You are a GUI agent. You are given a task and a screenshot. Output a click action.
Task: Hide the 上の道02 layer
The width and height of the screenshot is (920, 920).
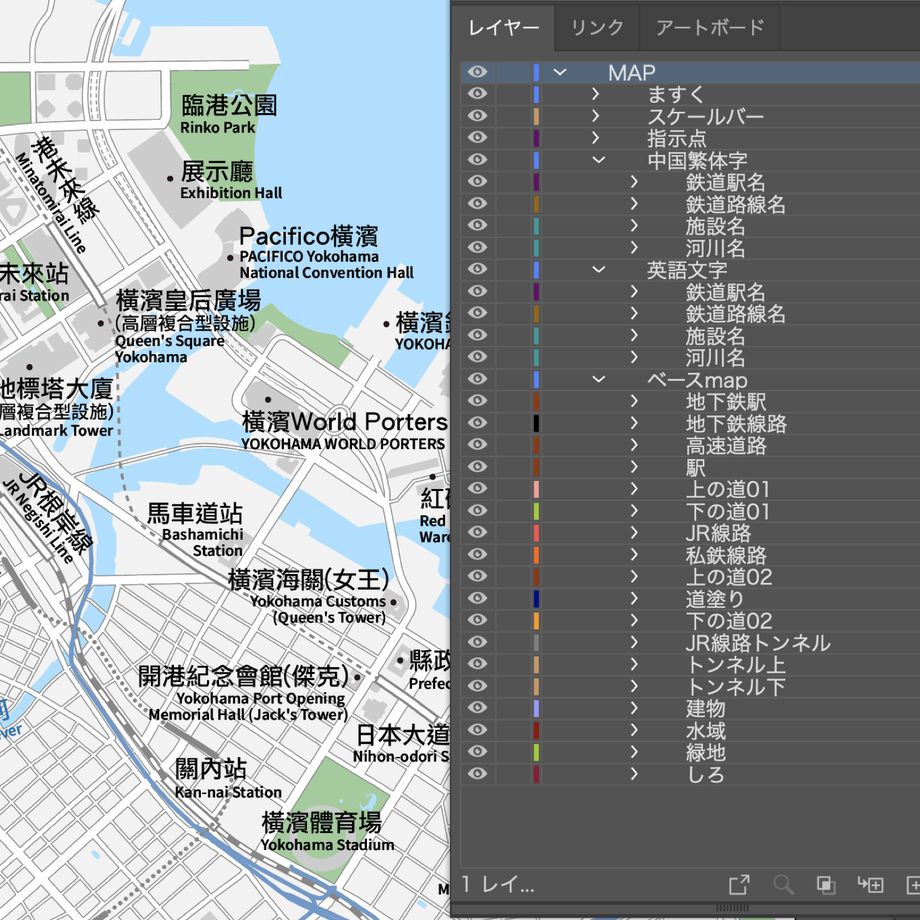point(478,576)
